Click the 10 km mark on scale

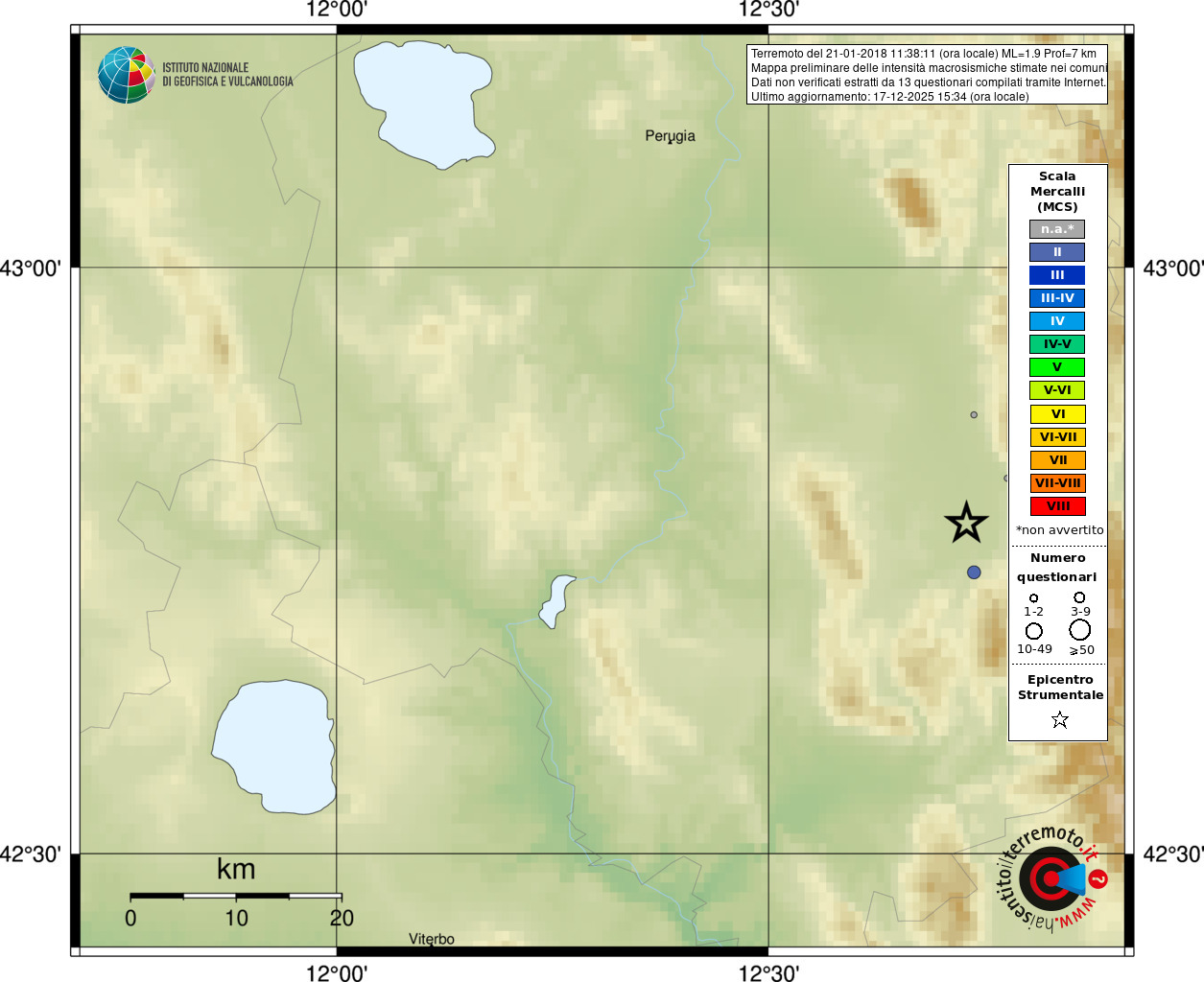(x=236, y=918)
